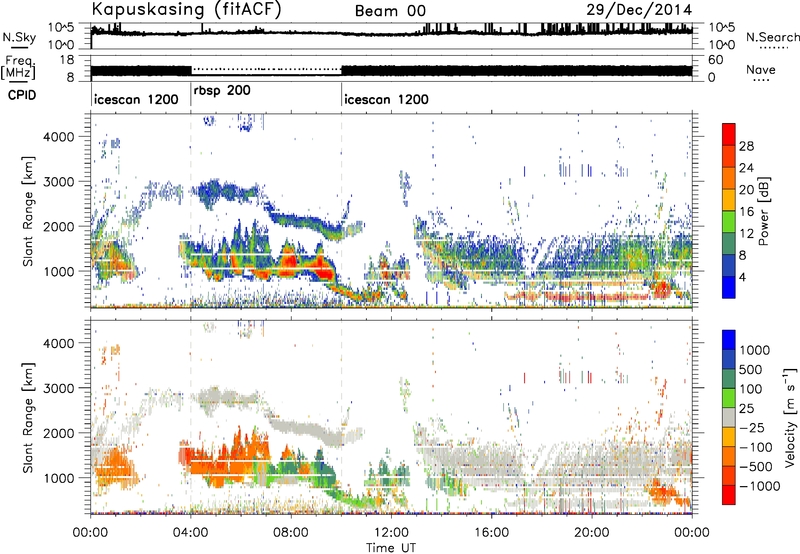Click the '1000' tick on the Velocity scale
Image resolution: width=800 pixels, height=554 pixels.
755,350
